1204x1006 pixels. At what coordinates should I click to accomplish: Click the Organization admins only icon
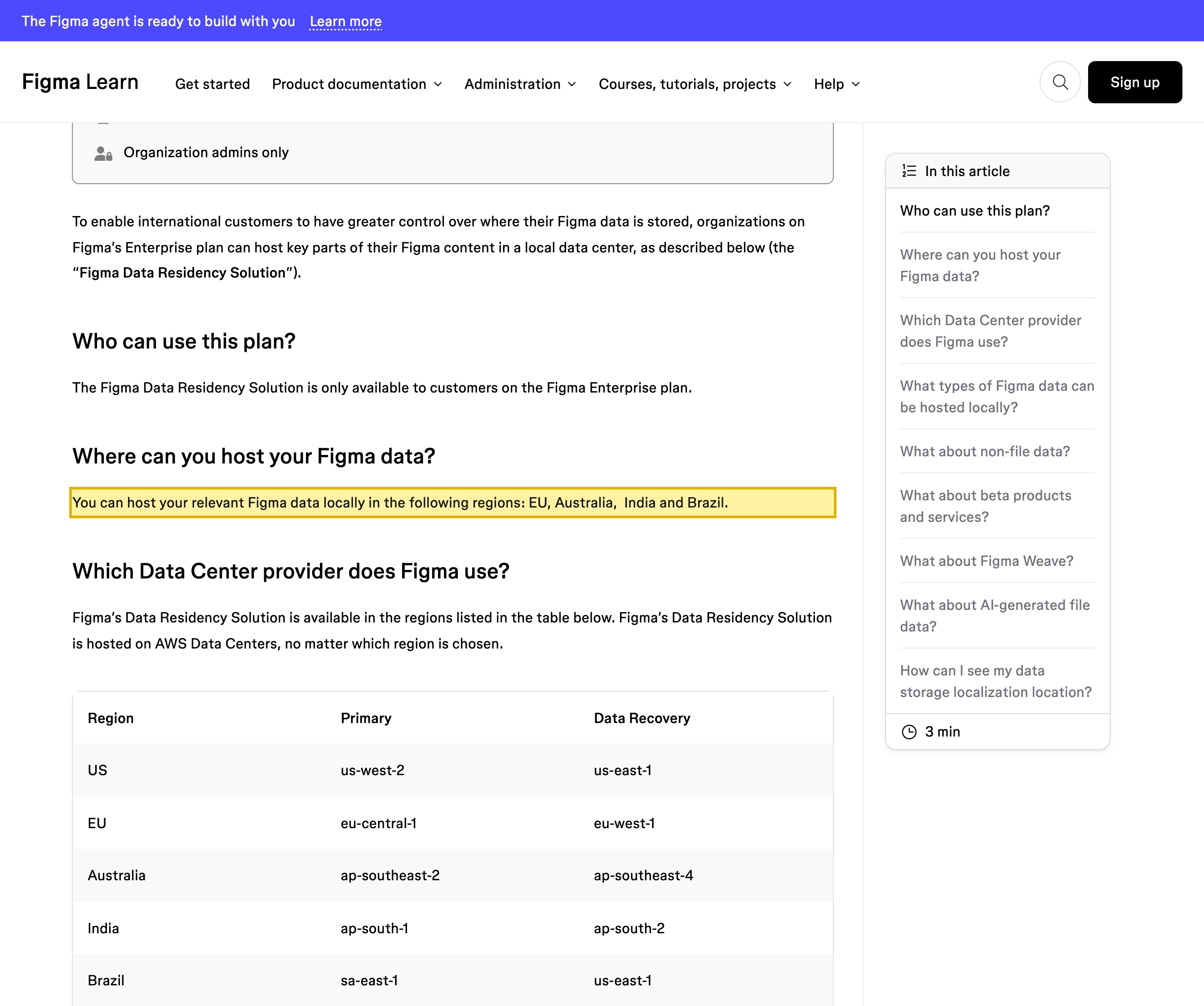pos(103,153)
